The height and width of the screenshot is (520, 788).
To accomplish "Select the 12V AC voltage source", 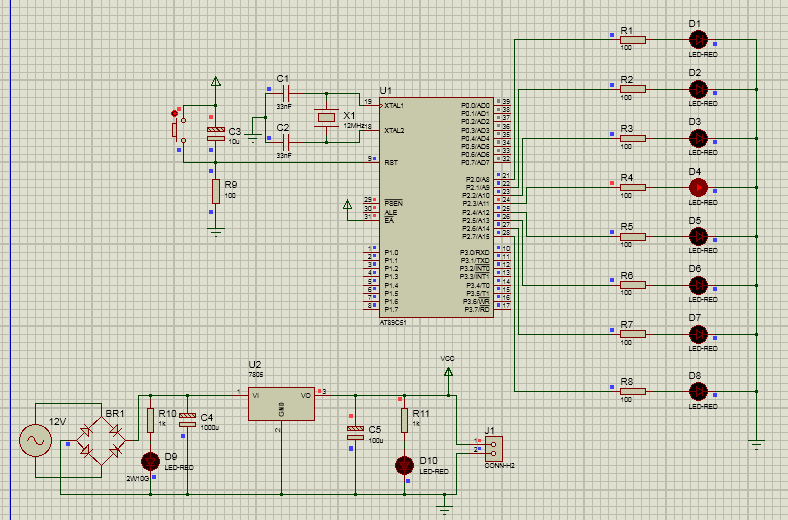I will tap(36, 438).
